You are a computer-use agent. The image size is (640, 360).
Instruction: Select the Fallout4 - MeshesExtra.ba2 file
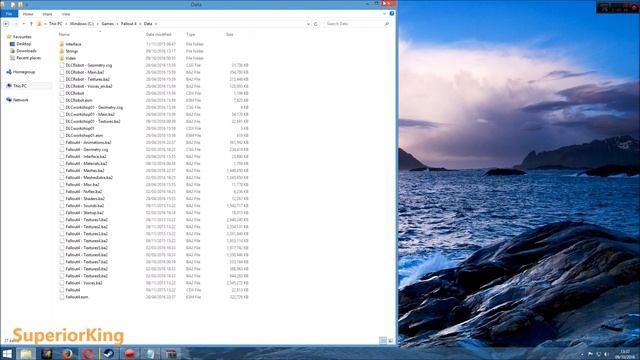point(89,178)
